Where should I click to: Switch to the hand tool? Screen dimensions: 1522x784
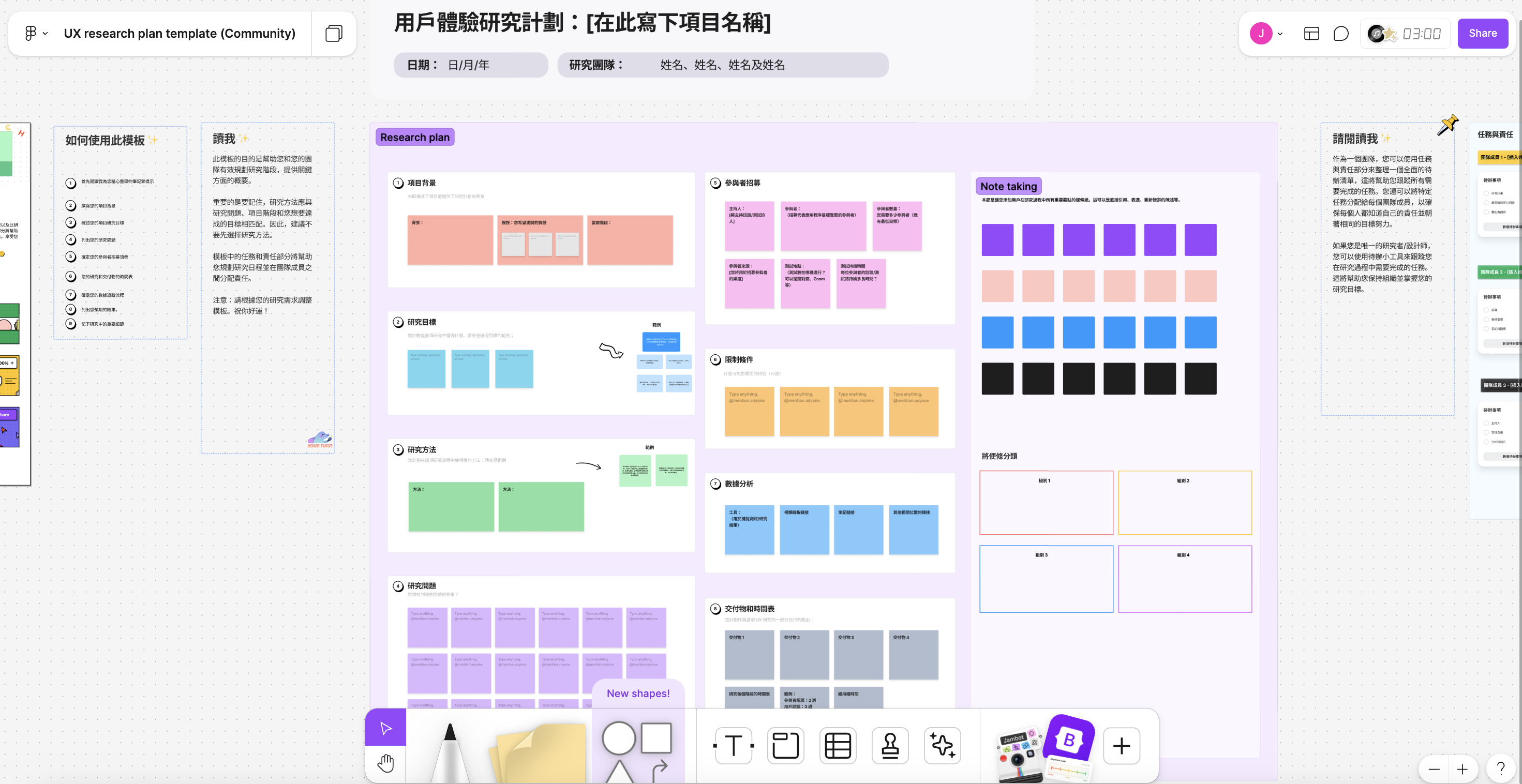385,763
